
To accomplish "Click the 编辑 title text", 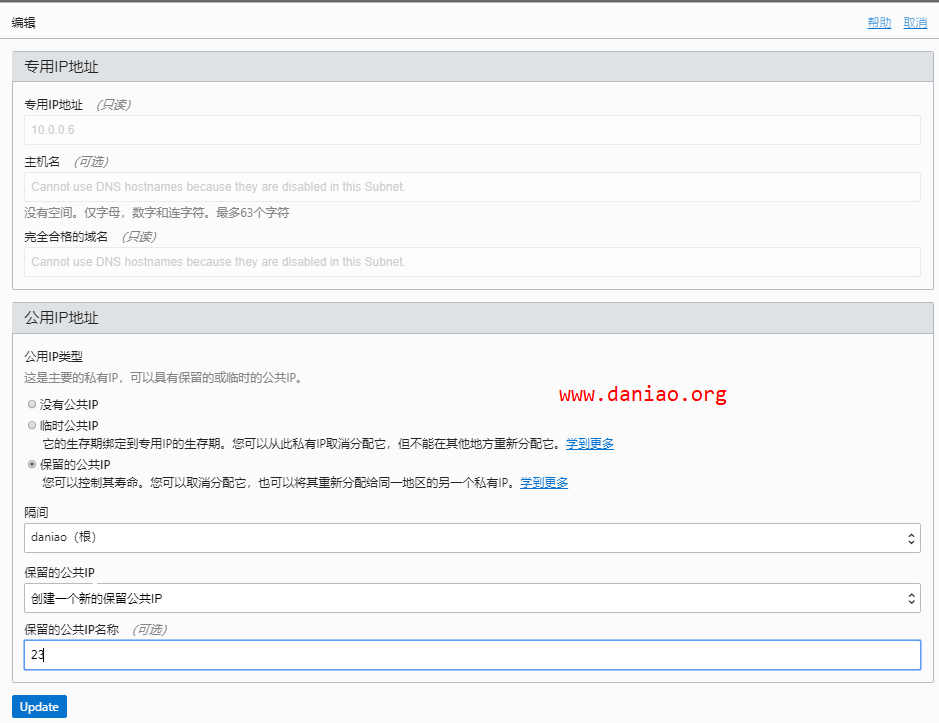I will [23, 23].
